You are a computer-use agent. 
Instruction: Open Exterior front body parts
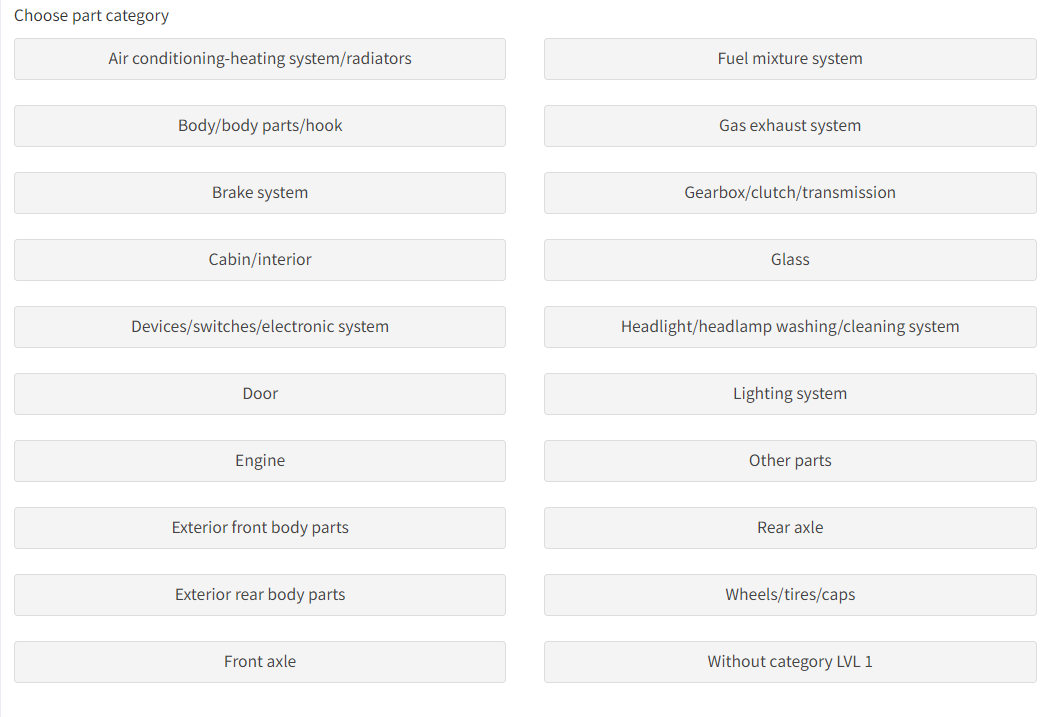[260, 528]
